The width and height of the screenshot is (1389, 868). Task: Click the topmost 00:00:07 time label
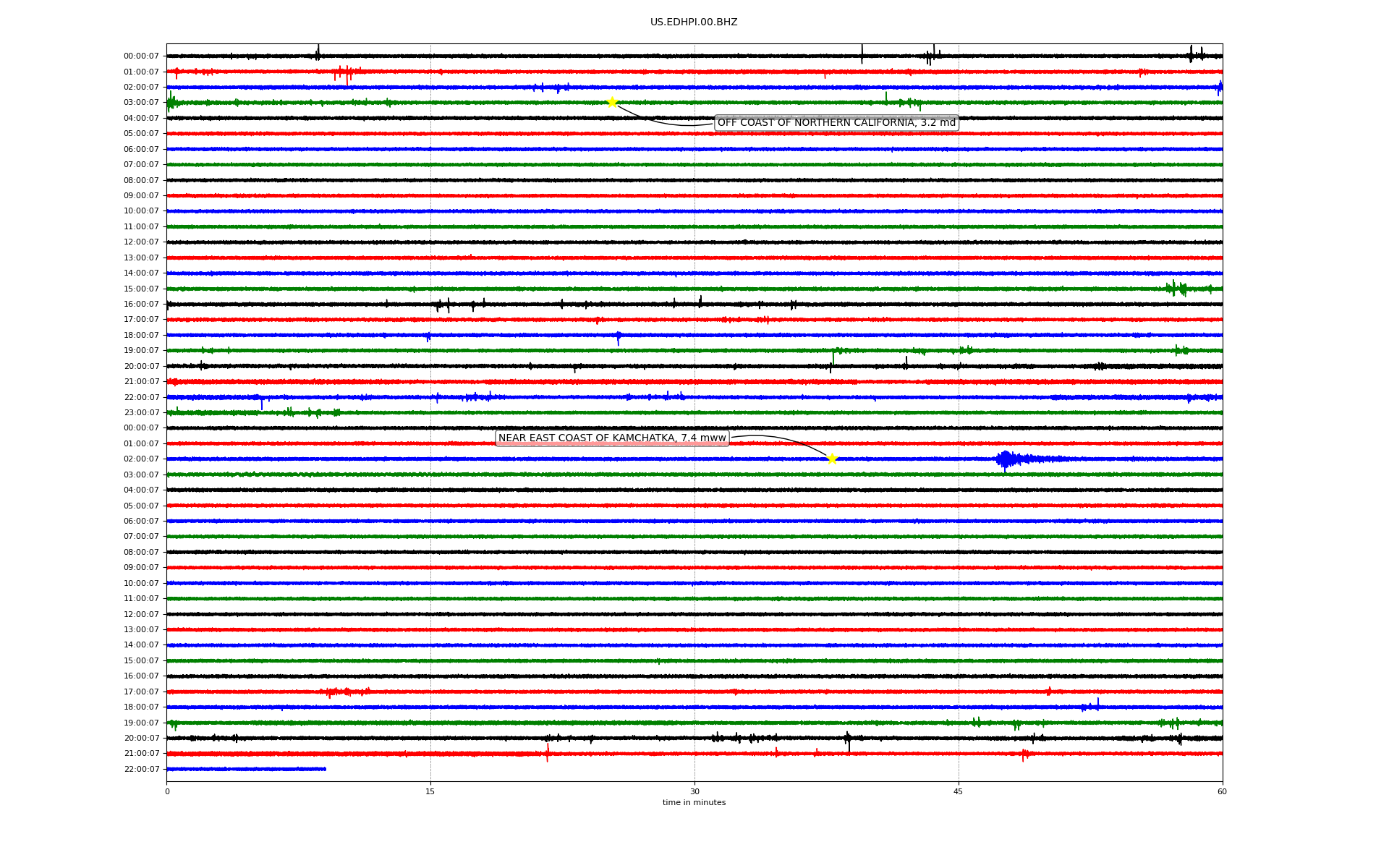[x=141, y=56]
